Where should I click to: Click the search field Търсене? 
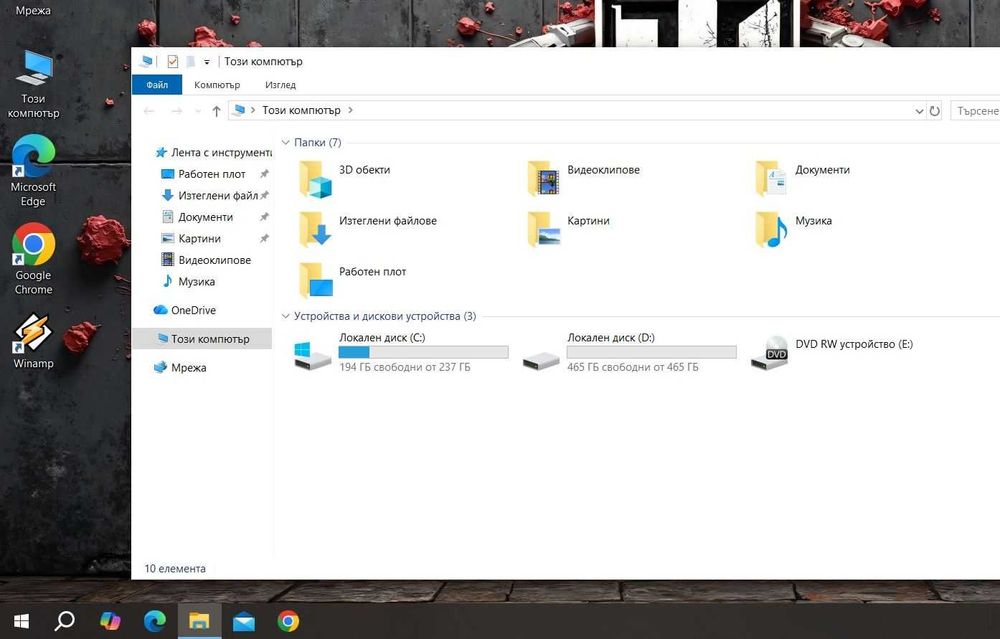(x=974, y=110)
